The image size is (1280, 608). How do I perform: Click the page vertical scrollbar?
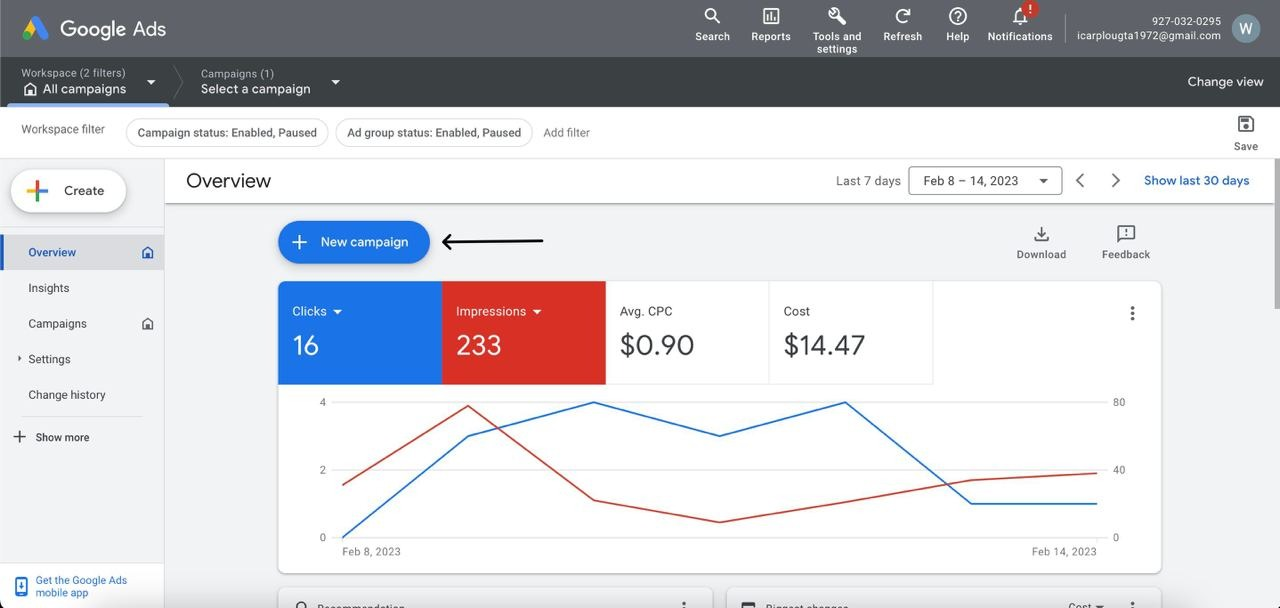coord(1275,235)
